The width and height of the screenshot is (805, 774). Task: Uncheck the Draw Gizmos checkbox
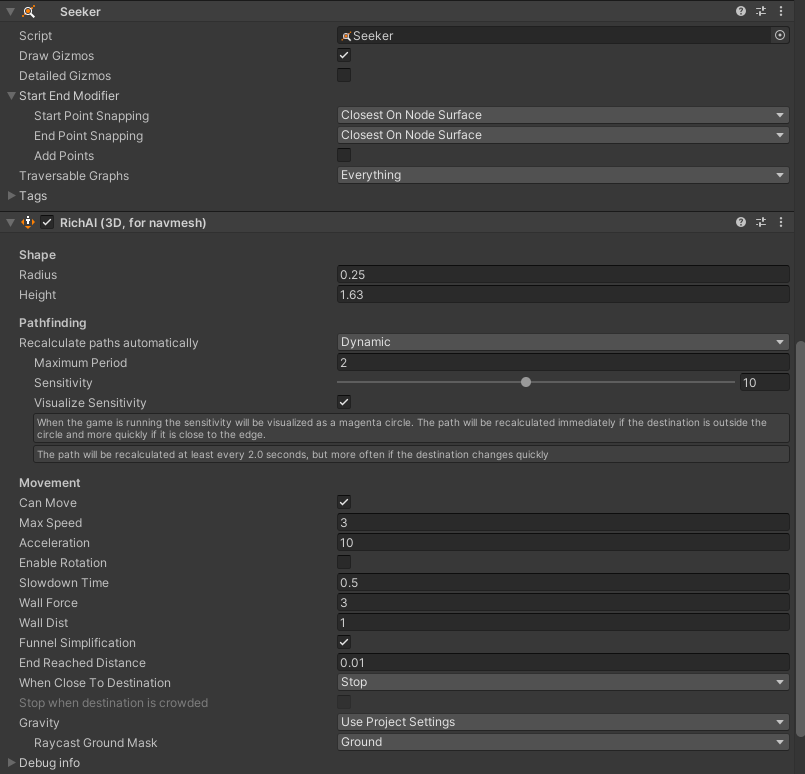tap(344, 55)
